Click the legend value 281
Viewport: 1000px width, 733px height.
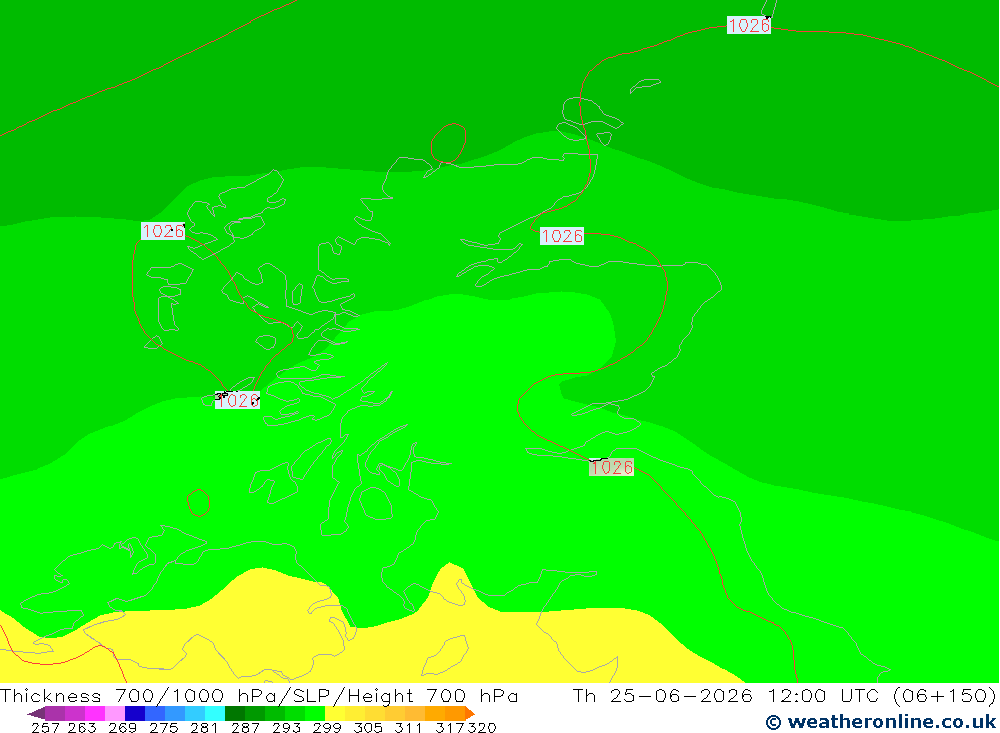tap(204, 727)
